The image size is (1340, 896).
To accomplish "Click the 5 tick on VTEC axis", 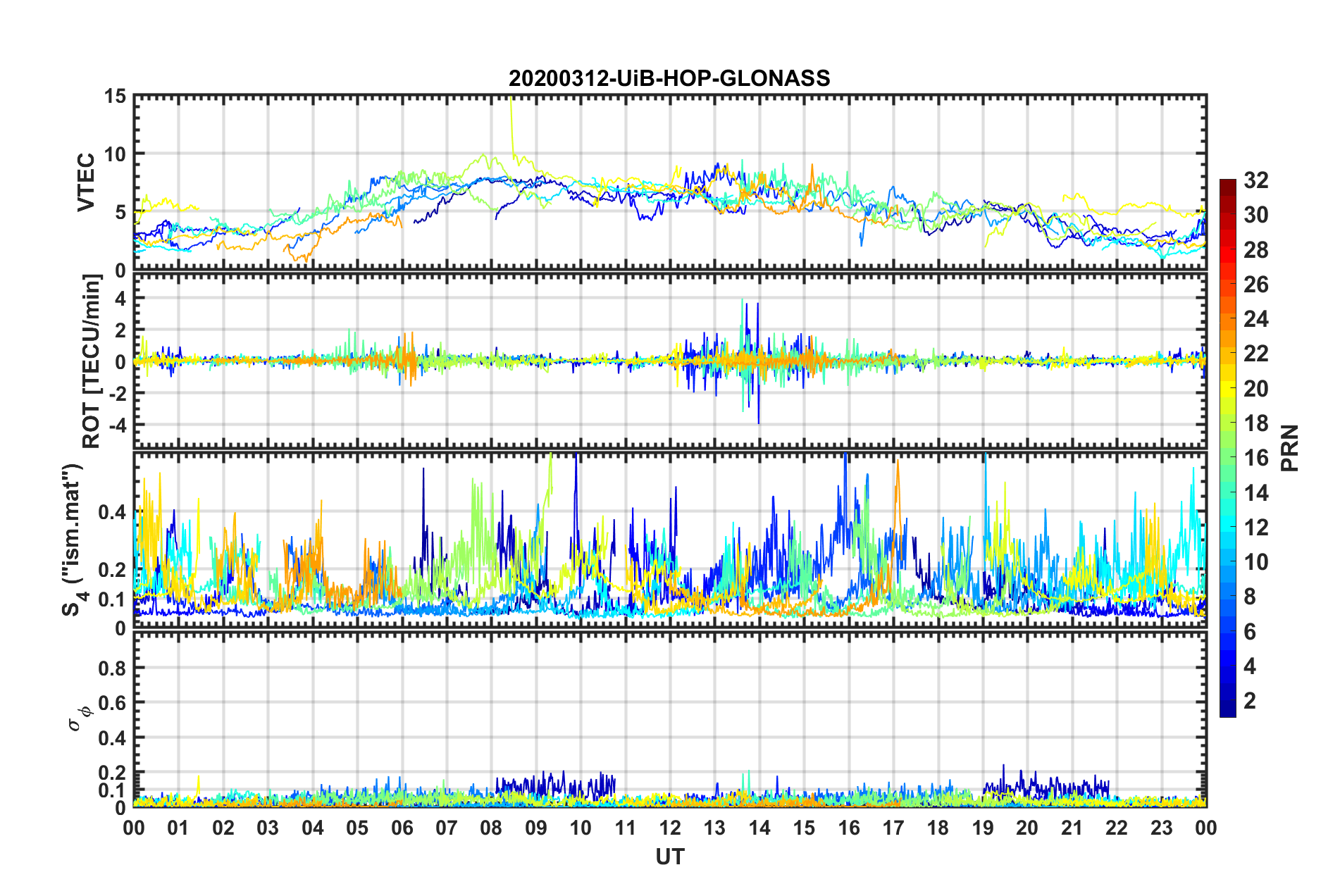I will (121, 212).
